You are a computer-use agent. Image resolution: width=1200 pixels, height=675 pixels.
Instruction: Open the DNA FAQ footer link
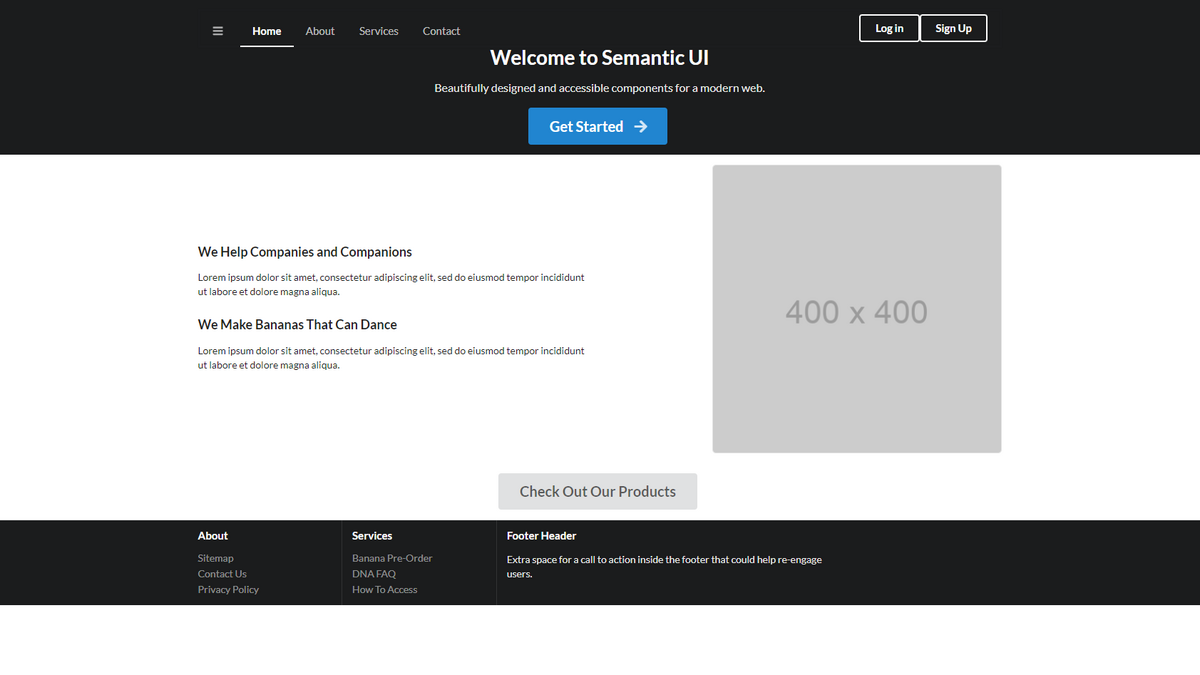[x=374, y=574]
